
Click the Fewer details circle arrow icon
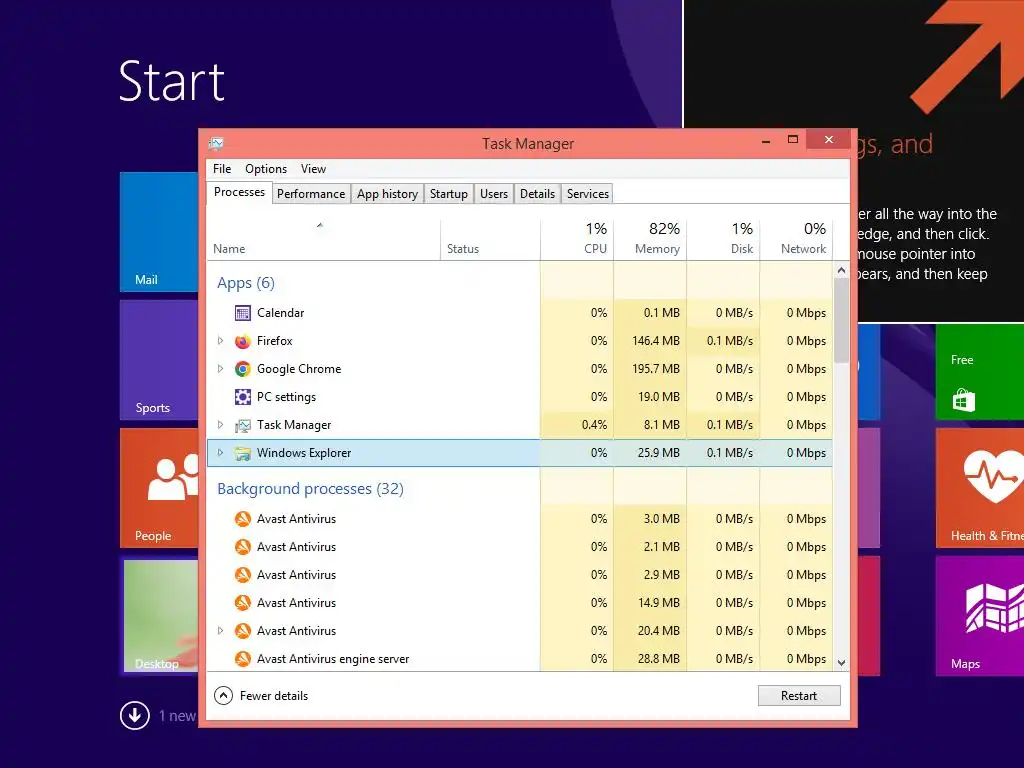[223, 696]
